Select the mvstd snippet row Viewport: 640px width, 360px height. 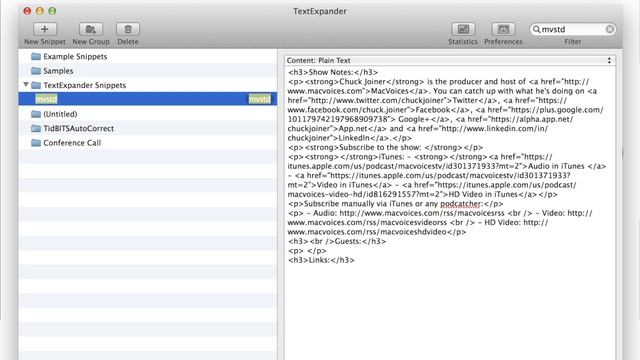pyautogui.click(x=148, y=99)
